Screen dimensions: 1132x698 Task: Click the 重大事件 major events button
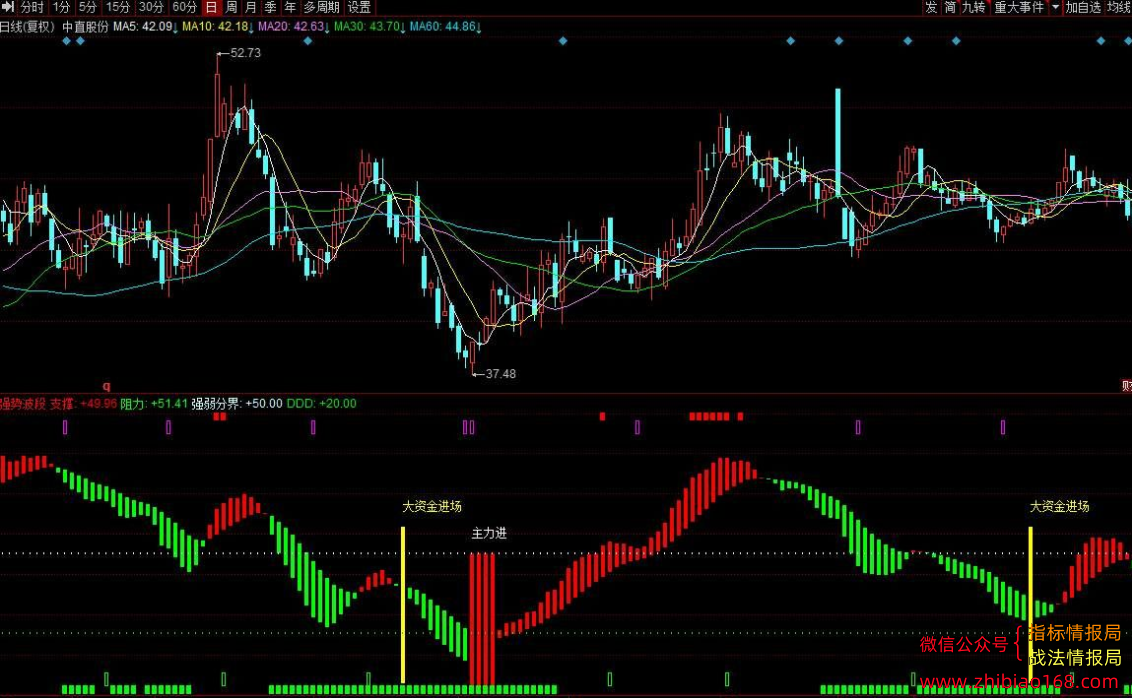click(1019, 7)
